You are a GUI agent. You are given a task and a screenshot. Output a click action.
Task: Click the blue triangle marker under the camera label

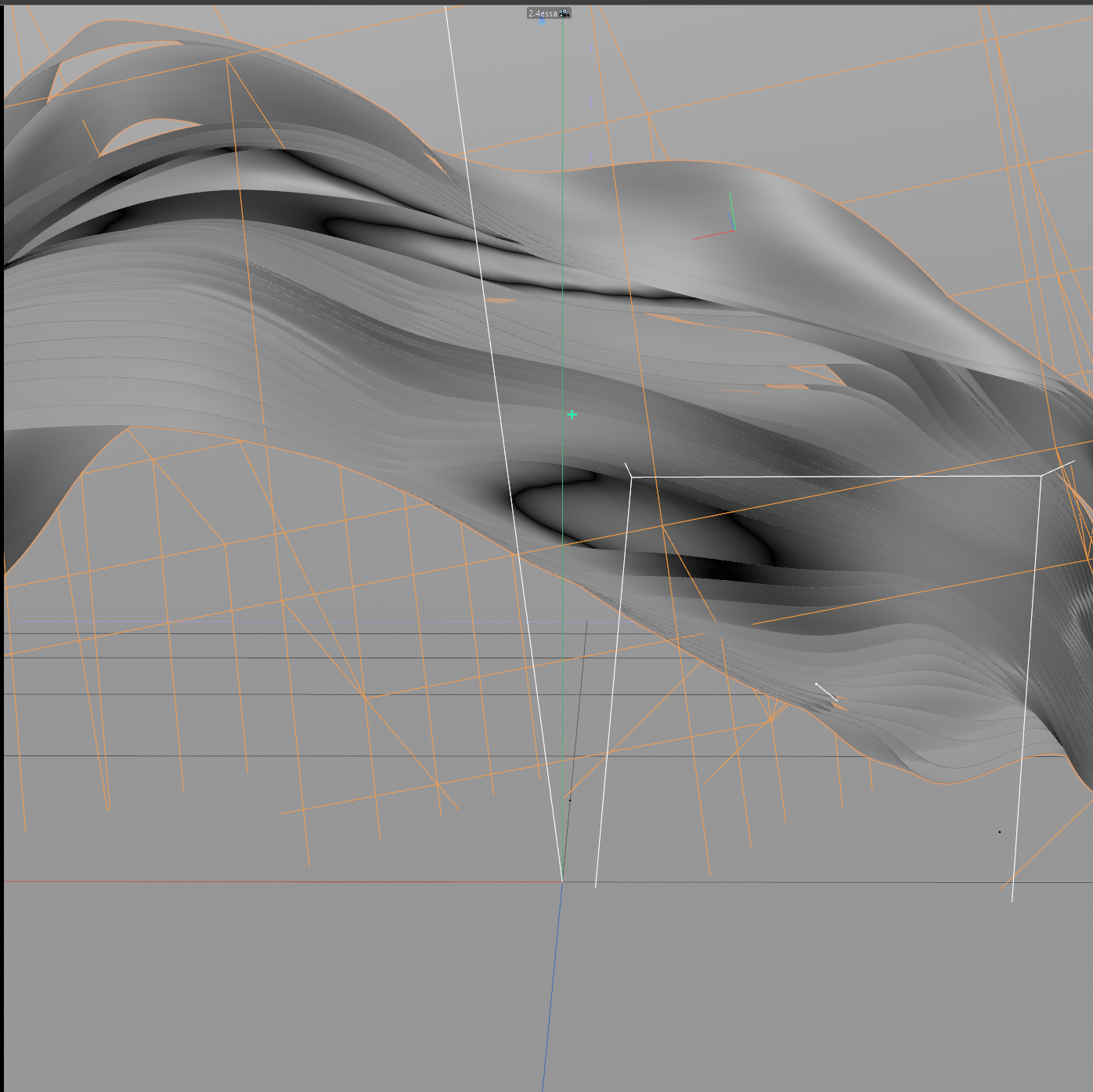(x=542, y=22)
